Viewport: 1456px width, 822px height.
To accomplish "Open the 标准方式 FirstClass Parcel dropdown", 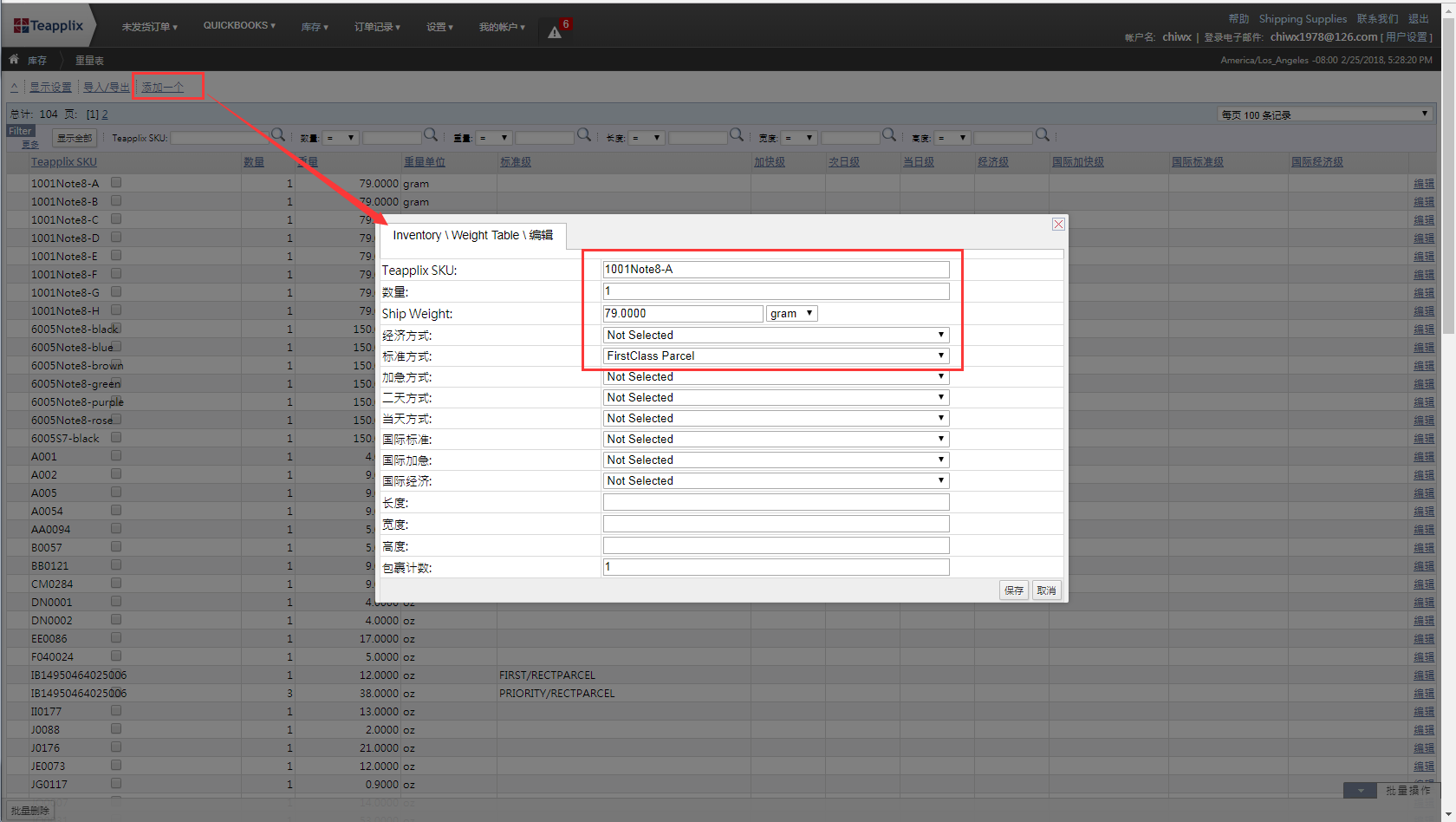I will coord(776,356).
